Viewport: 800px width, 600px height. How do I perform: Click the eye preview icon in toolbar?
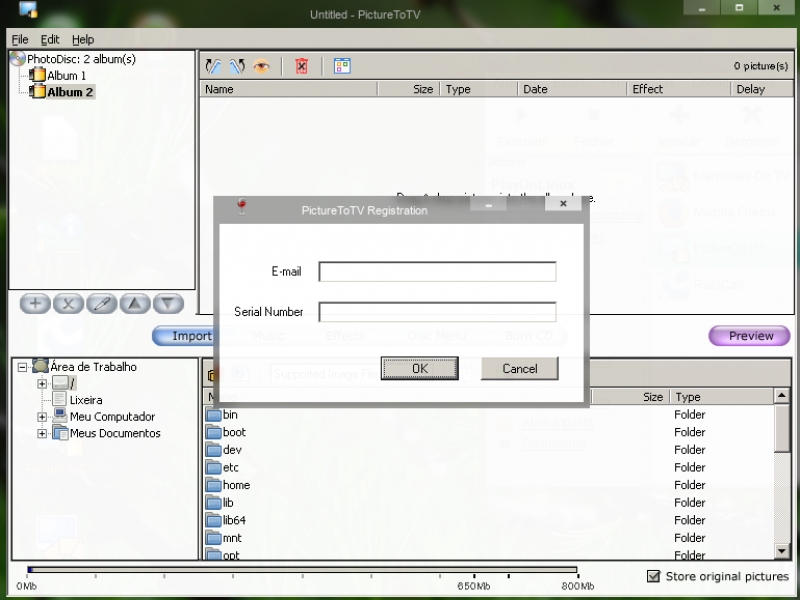[261, 66]
